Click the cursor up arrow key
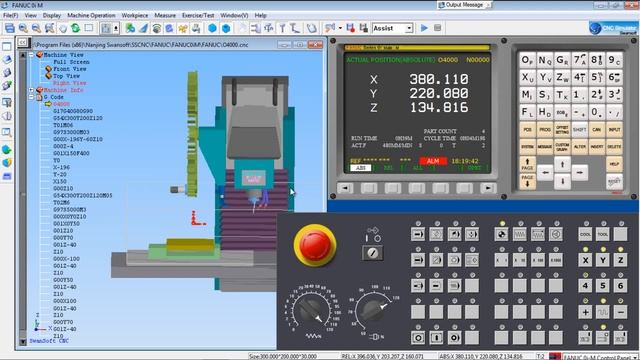The width and height of the screenshot is (640, 360). pyautogui.click(x=562, y=164)
